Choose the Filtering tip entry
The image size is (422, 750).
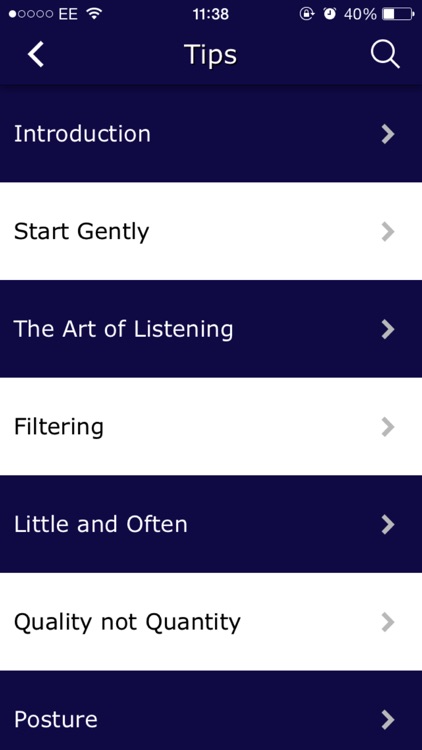[x=211, y=427]
